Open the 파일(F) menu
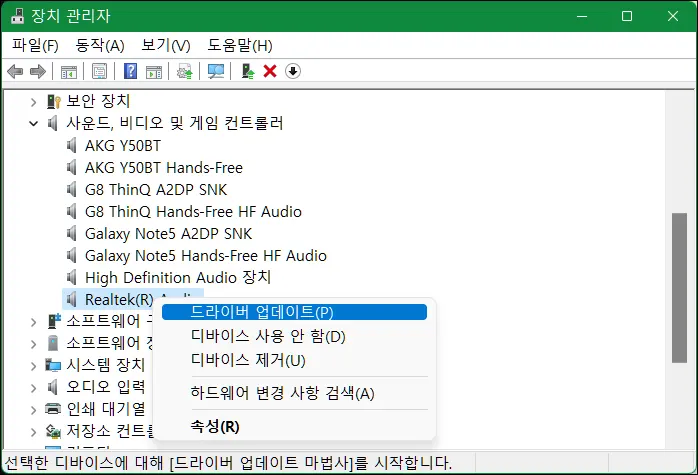 coord(35,45)
